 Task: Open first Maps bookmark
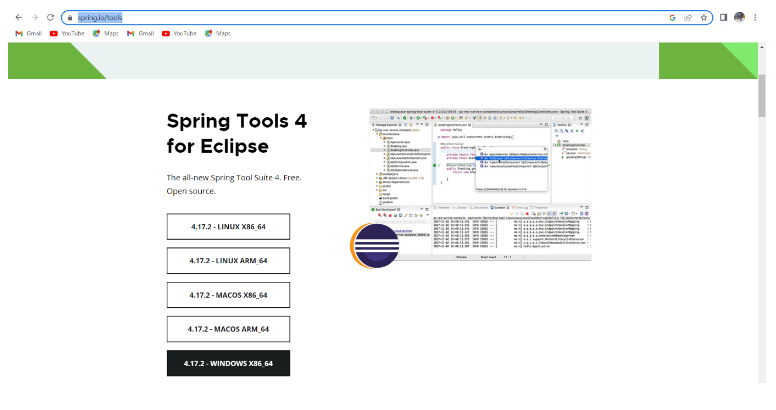click(106, 33)
